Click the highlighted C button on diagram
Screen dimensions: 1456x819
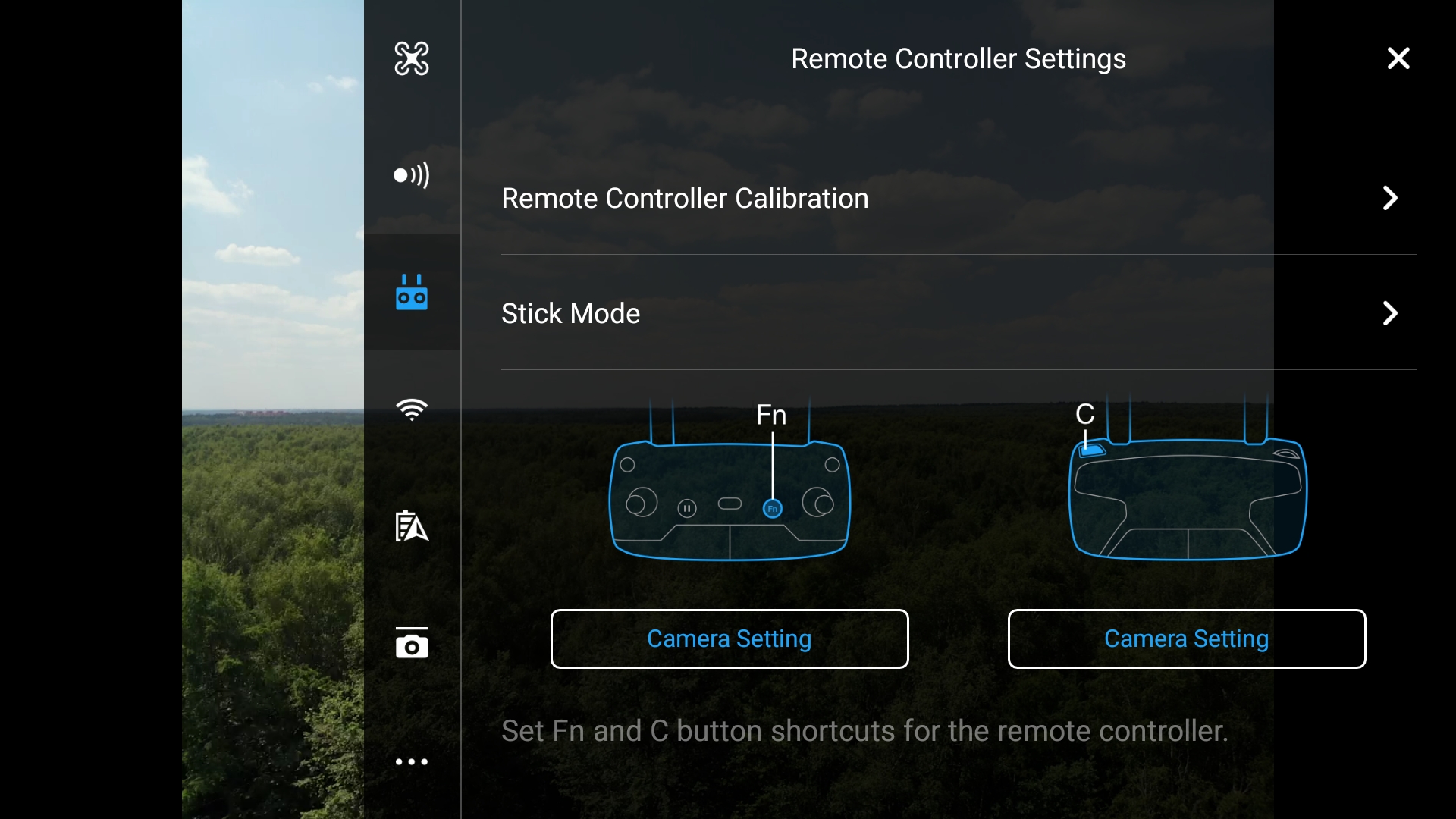tap(1092, 450)
